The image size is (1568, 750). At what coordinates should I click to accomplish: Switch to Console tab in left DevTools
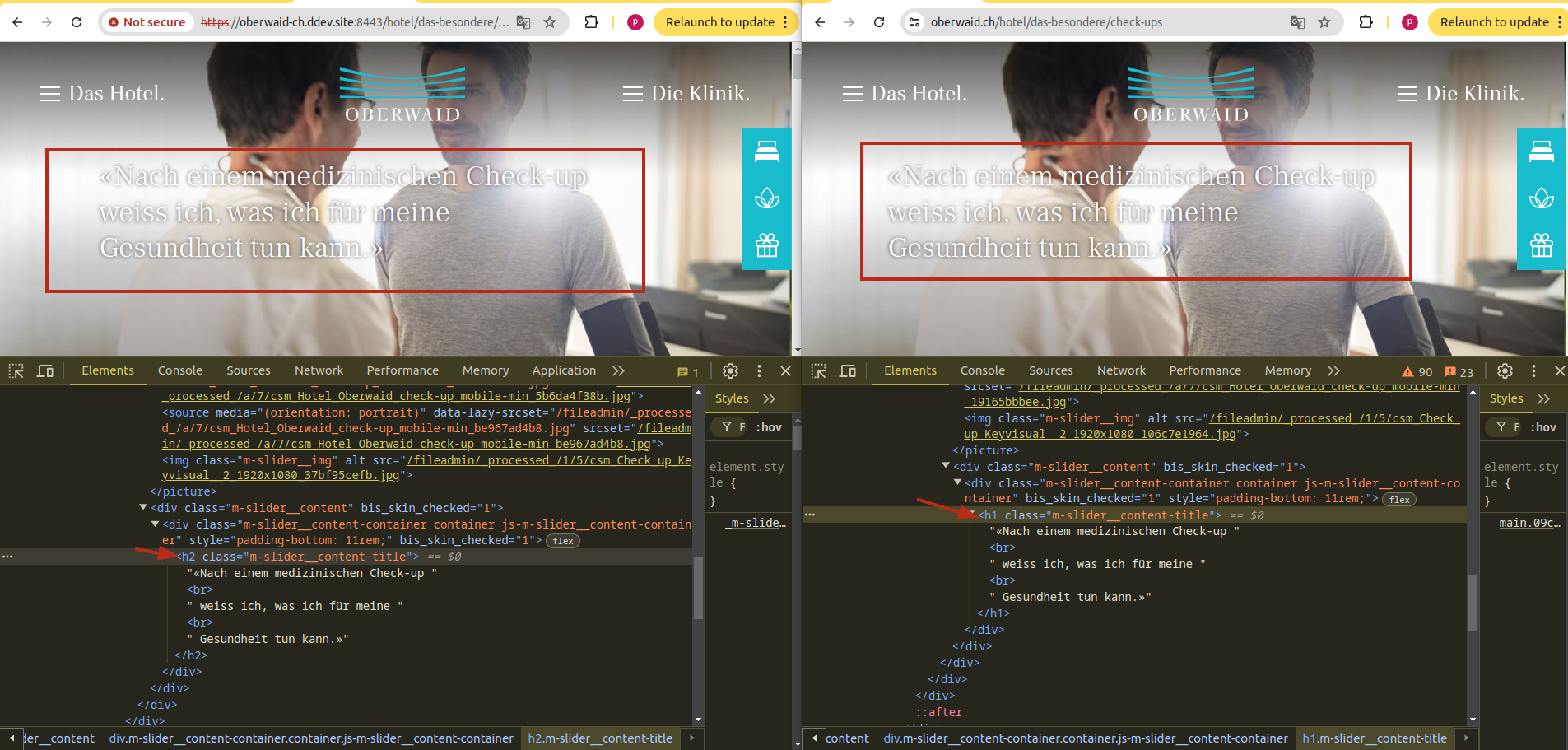pos(180,371)
